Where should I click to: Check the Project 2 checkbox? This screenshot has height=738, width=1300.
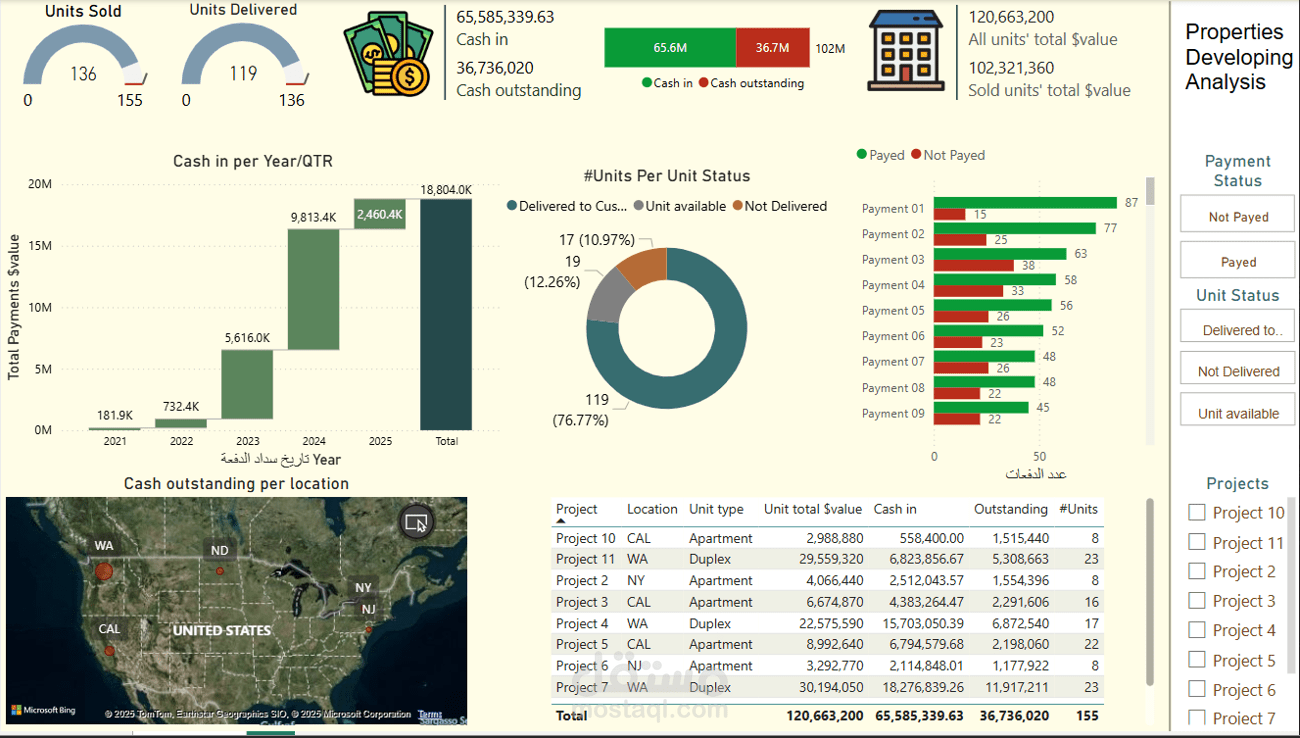coord(1197,571)
